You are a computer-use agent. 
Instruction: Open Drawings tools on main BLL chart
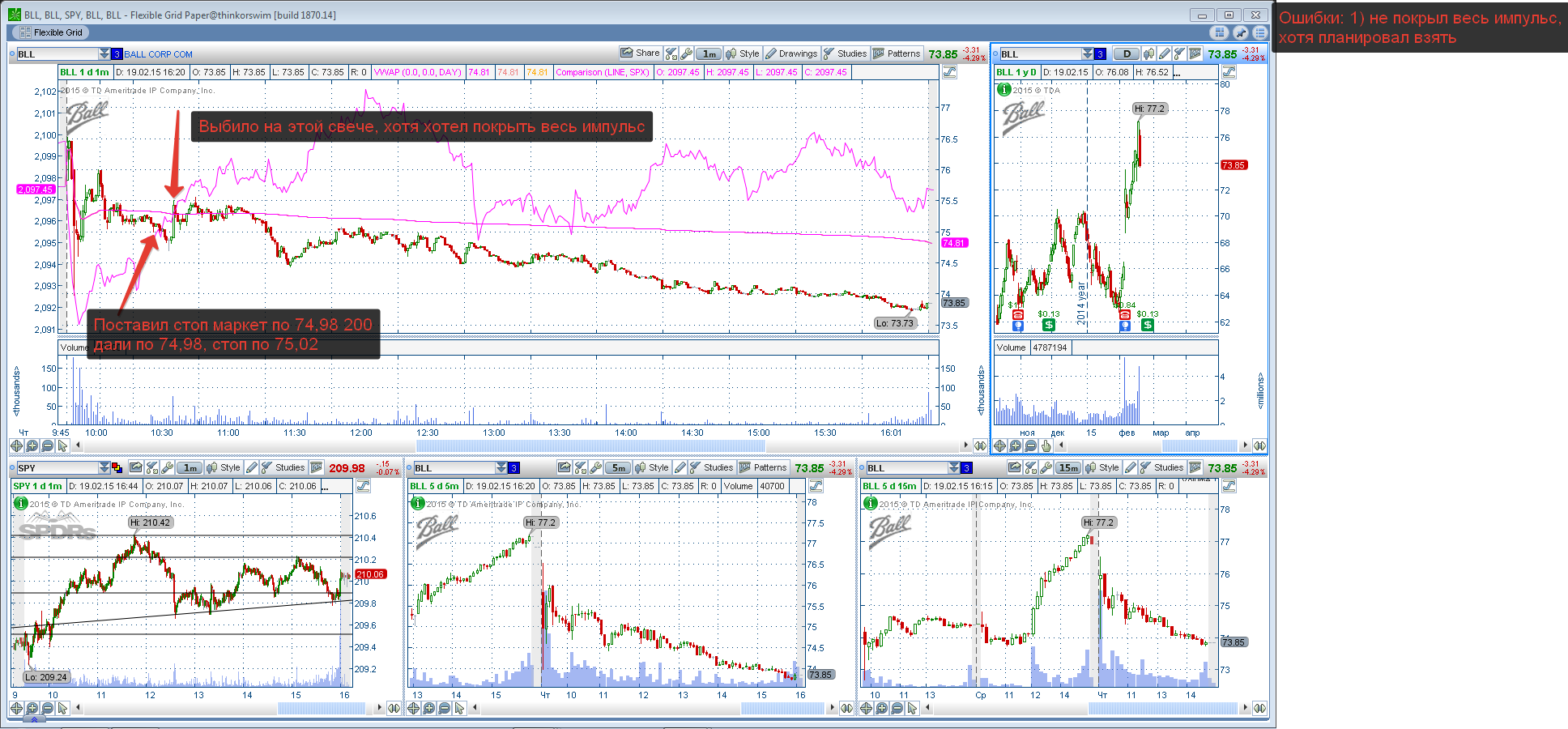tap(791, 53)
